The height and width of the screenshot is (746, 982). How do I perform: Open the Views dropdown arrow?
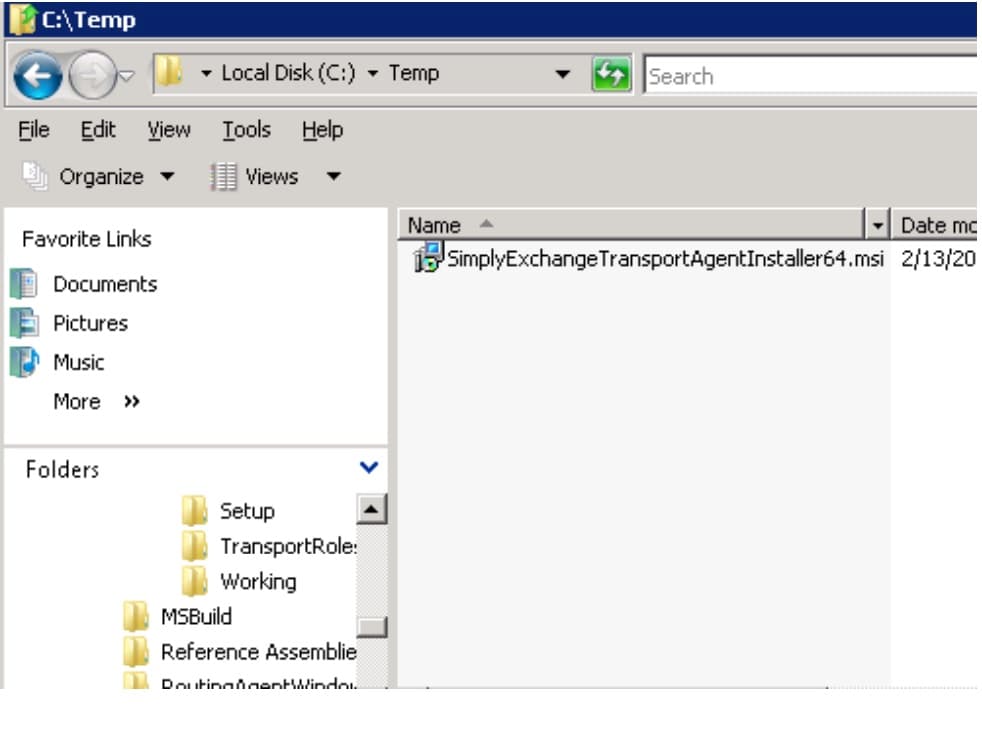[x=334, y=177]
